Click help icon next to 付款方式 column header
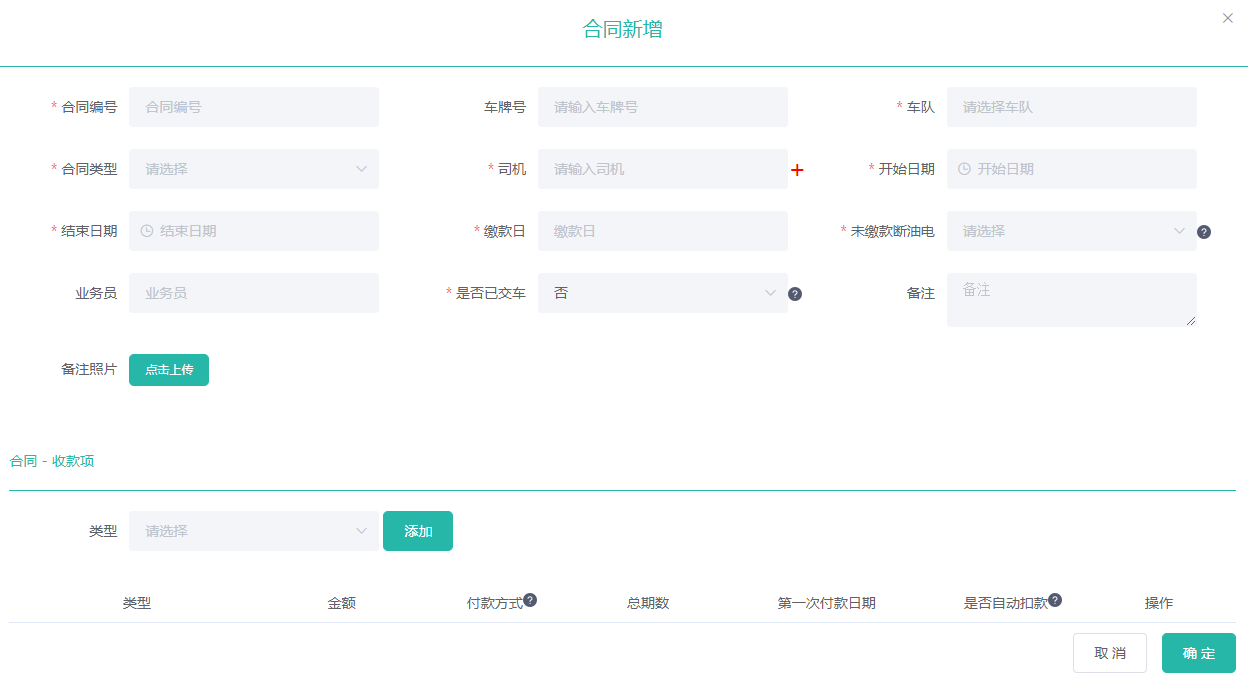The width and height of the screenshot is (1248, 677). coord(530,600)
